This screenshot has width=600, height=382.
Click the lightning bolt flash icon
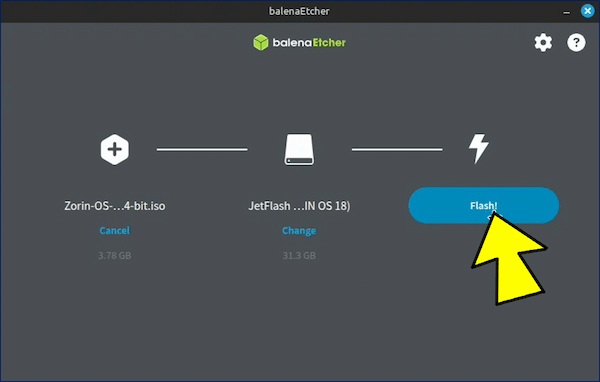click(479, 149)
